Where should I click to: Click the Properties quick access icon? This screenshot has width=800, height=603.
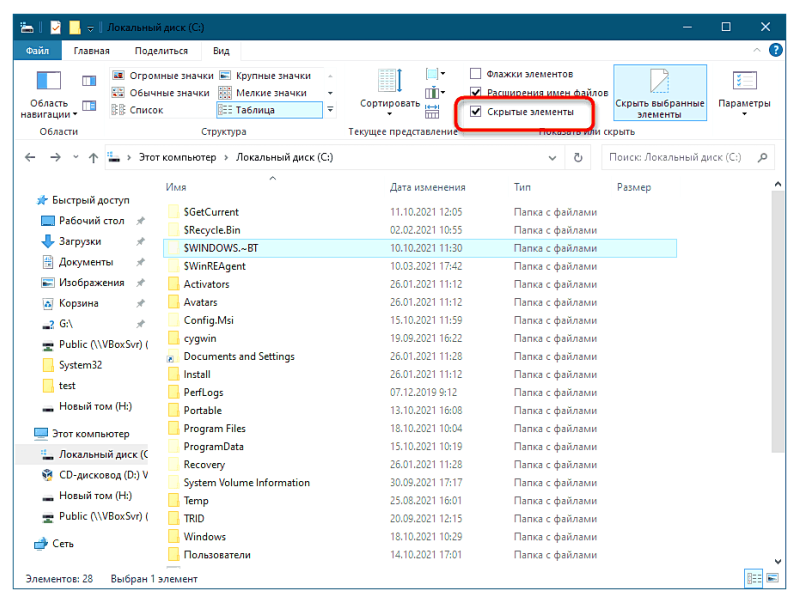[x=56, y=27]
